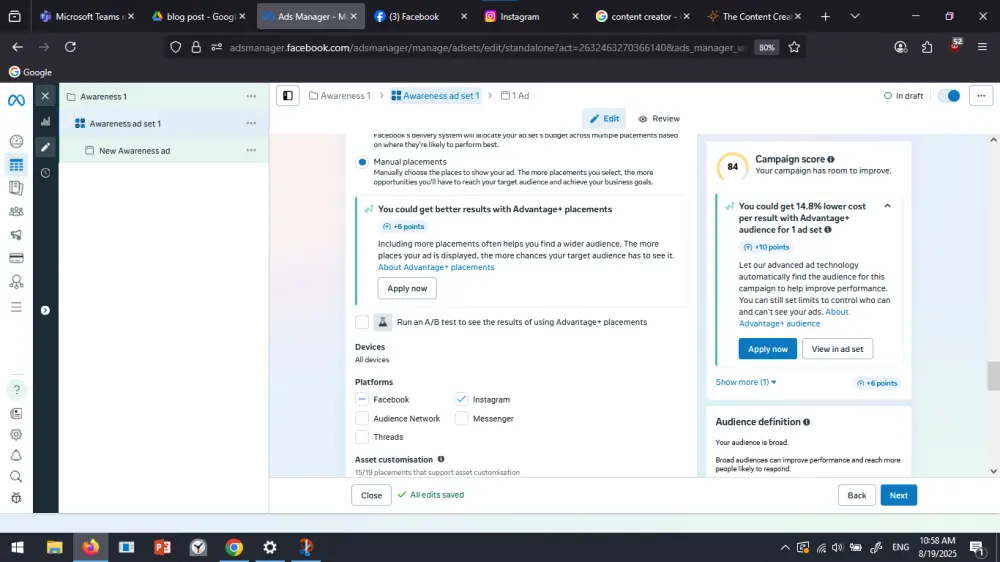Open 1 Ad breadcrumb
This screenshot has height=562, width=1000.
tap(515, 96)
